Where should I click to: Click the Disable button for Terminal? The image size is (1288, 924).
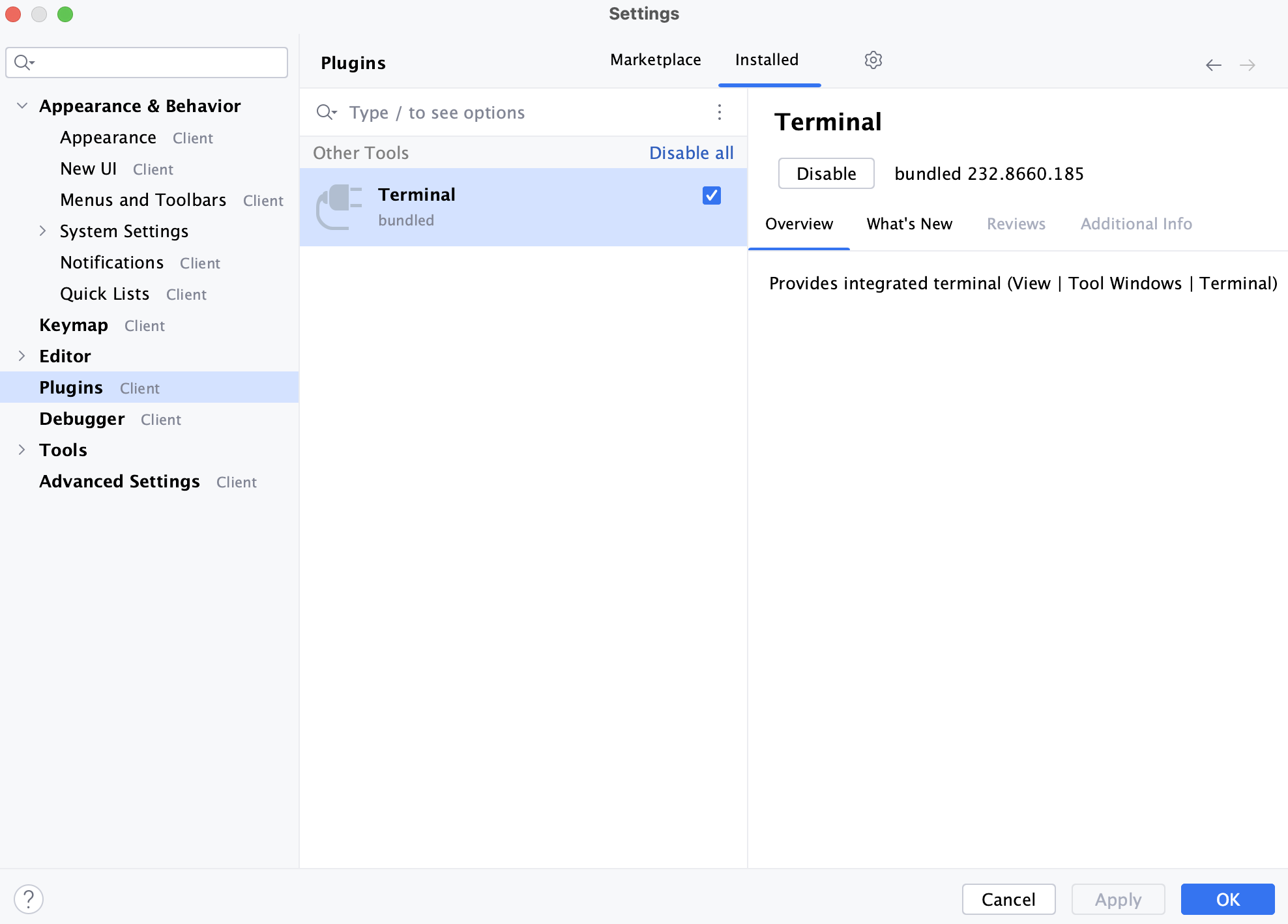pyautogui.click(x=826, y=173)
